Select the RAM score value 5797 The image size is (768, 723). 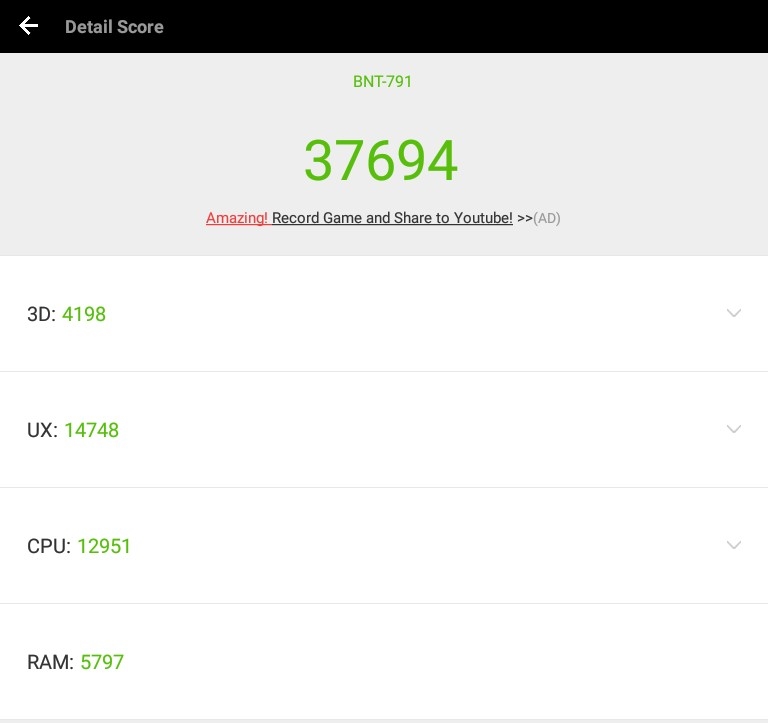coord(102,662)
